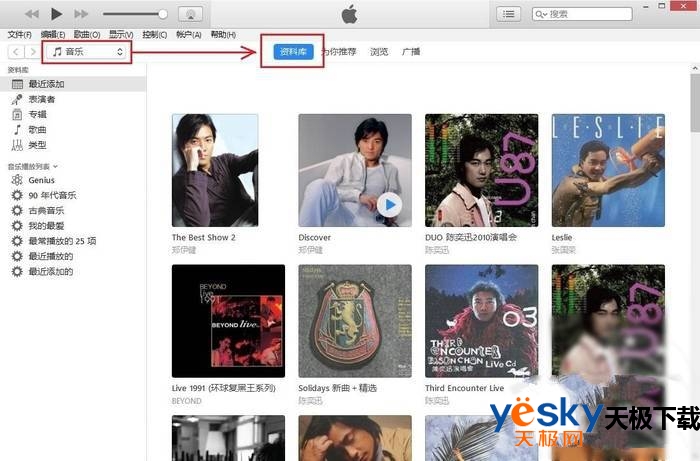700x461 pixels.
Task: Select 最近添加 in the library sidebar
Action: [73, 84]
